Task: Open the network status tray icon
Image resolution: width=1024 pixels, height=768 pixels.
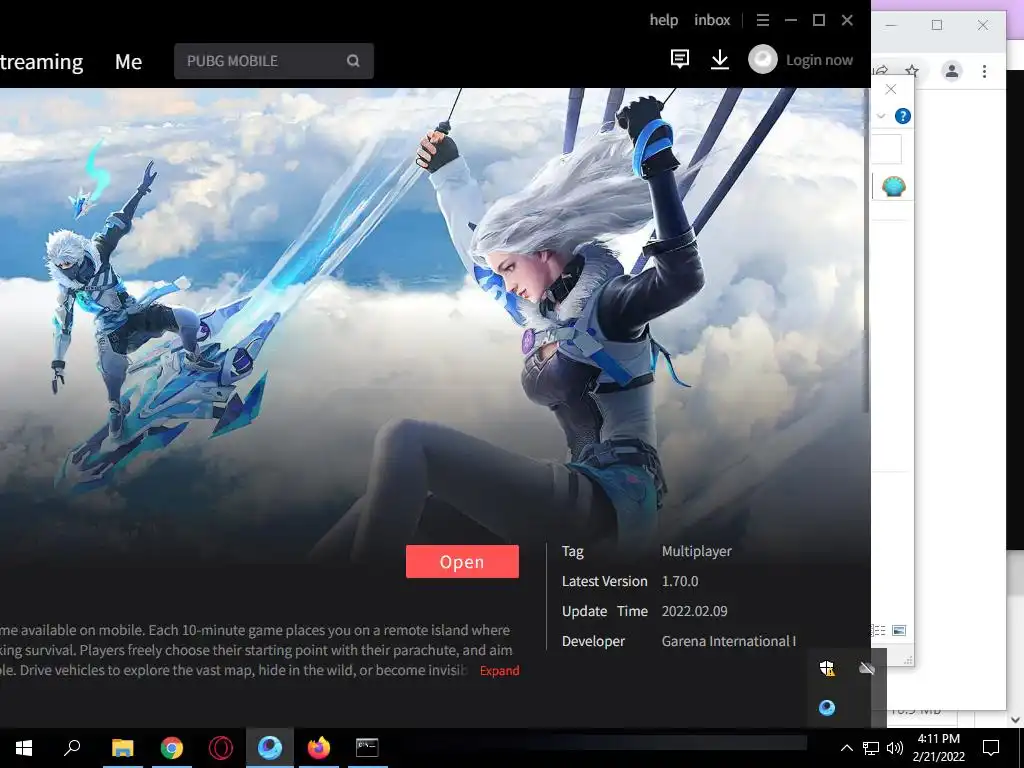Action: (871, 748)
